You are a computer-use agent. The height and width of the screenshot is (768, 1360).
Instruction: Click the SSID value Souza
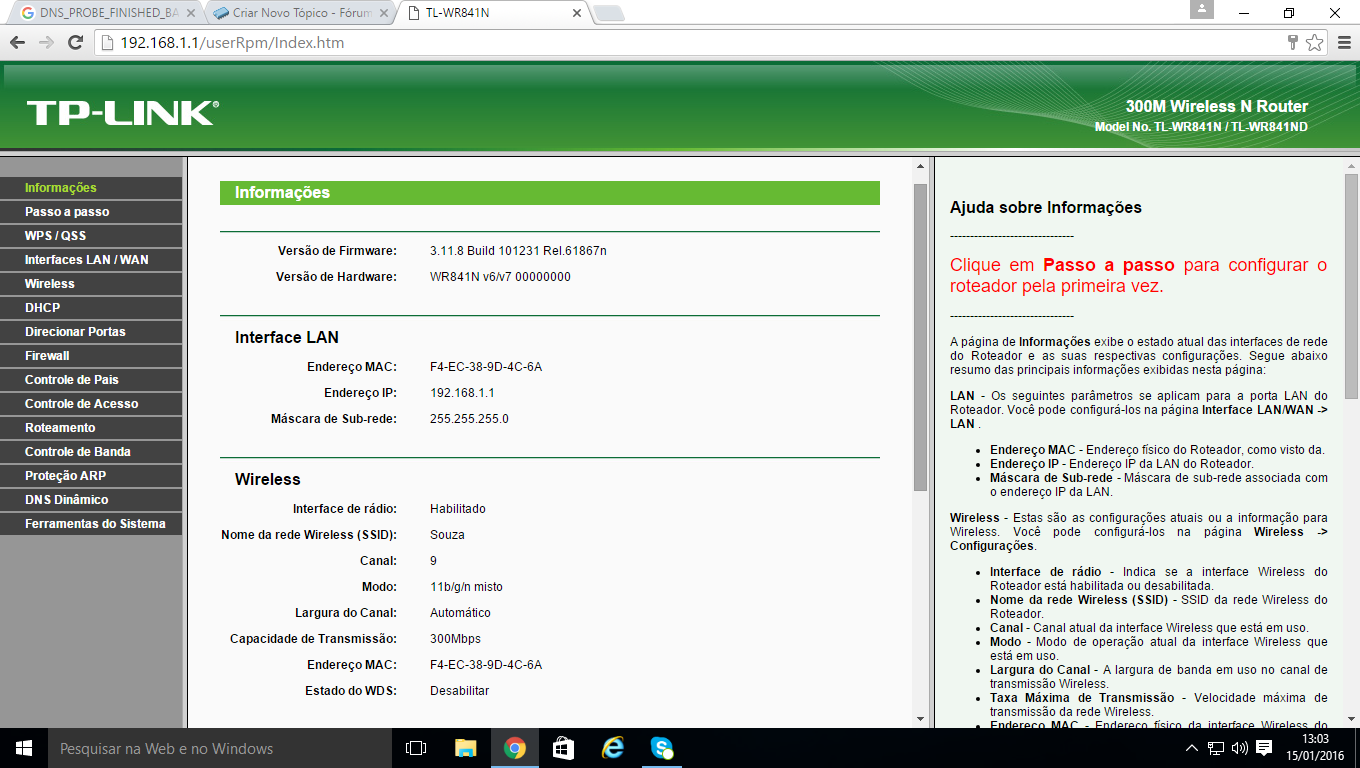coord(447,535)
